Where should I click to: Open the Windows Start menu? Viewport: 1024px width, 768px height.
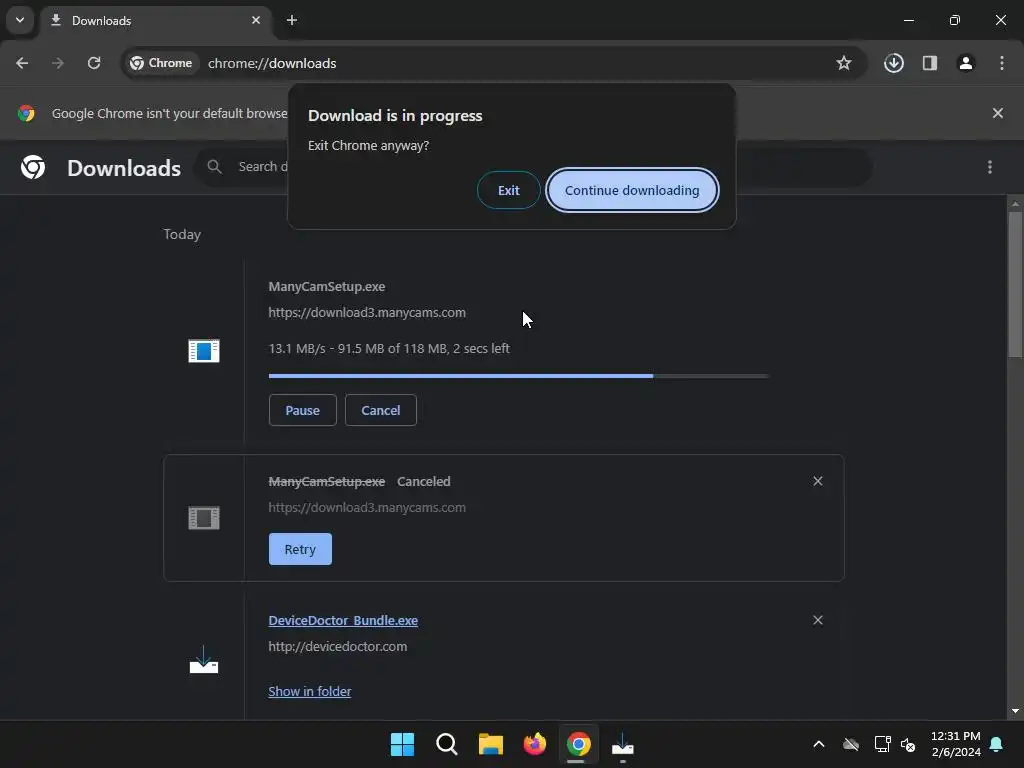[x=402, y=744]
